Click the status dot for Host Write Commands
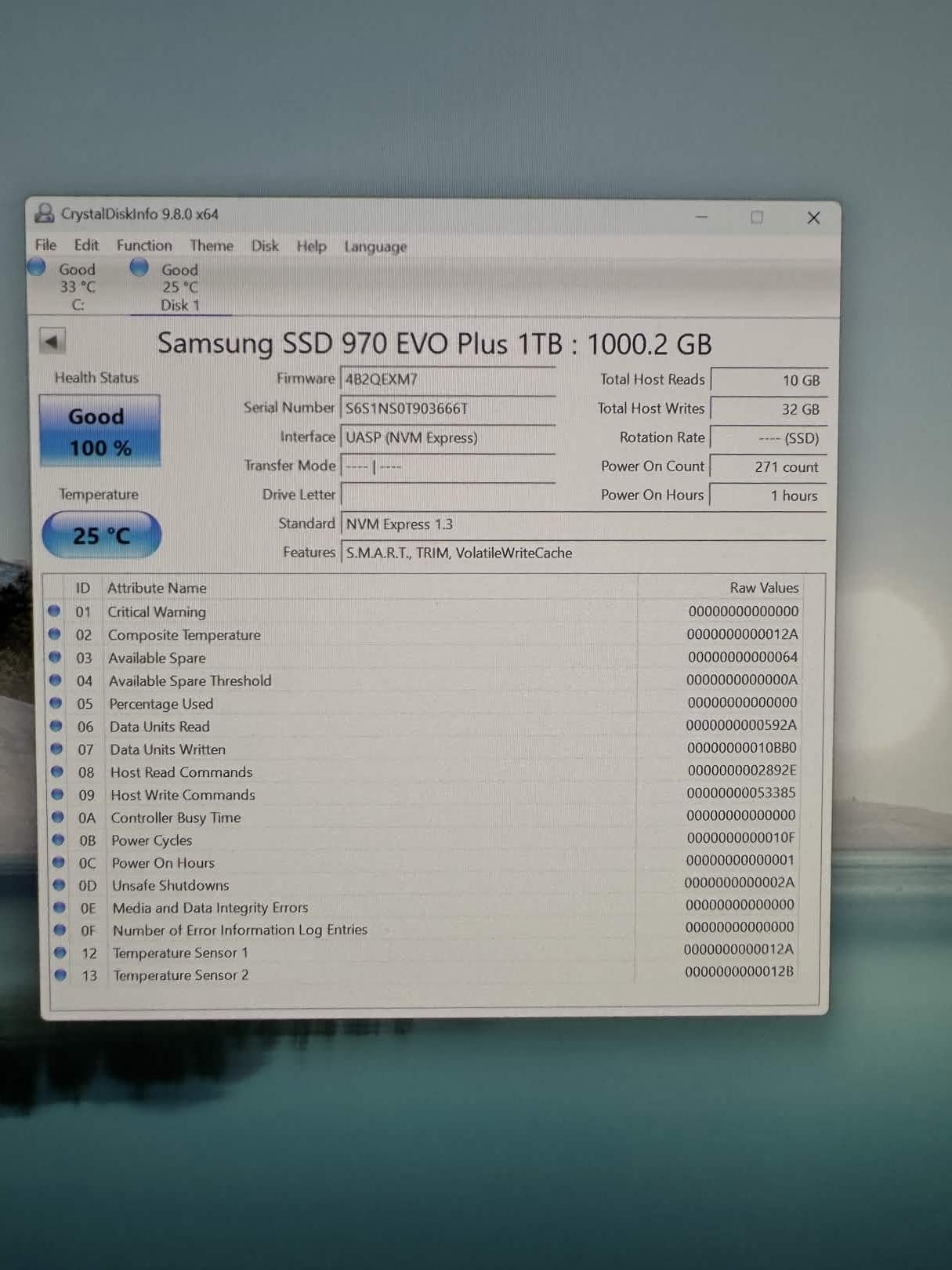The width and height of the screenshot is (952, 1270). coord(57,794)
